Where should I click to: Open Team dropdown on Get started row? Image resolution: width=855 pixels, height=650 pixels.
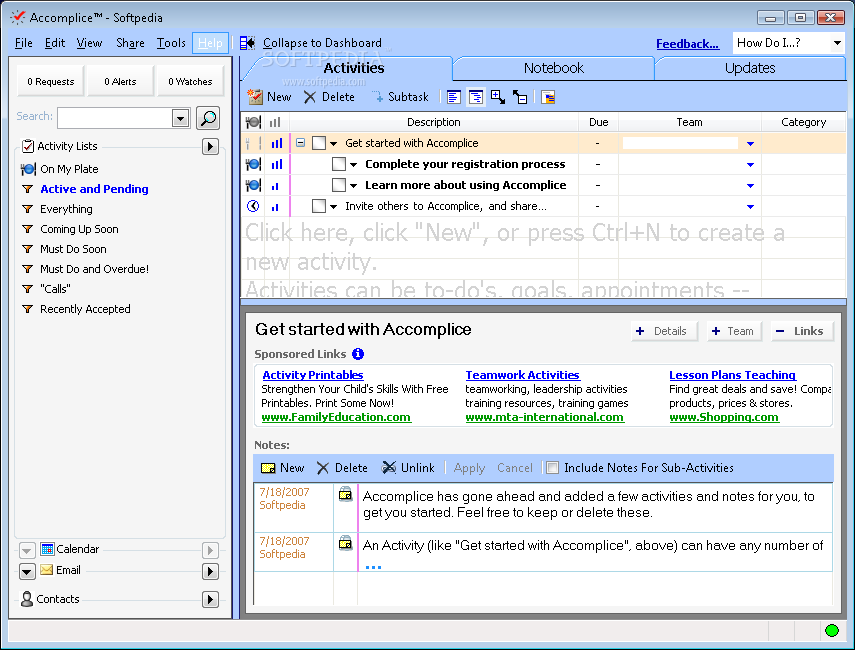coord(750,144)
